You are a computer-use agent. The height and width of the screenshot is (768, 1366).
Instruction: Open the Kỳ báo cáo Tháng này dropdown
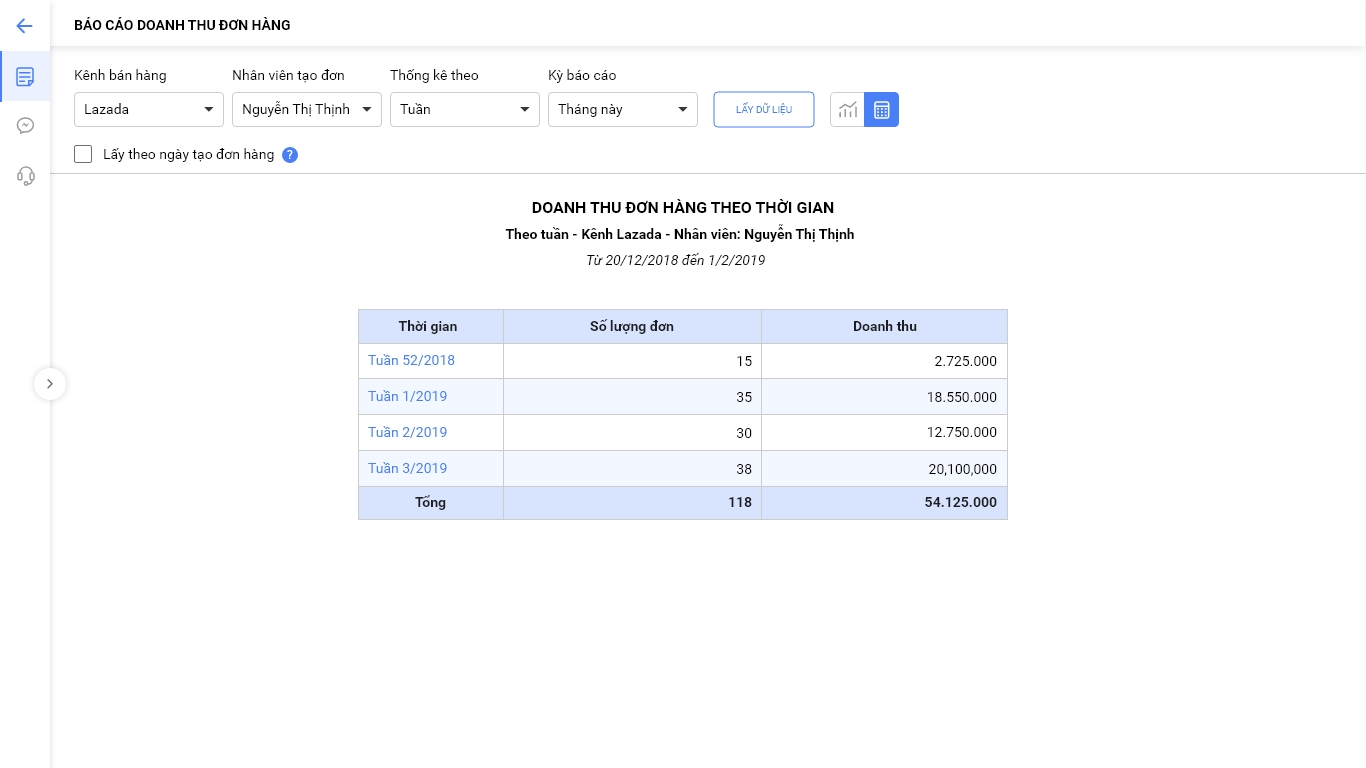[x=623, y=110]
